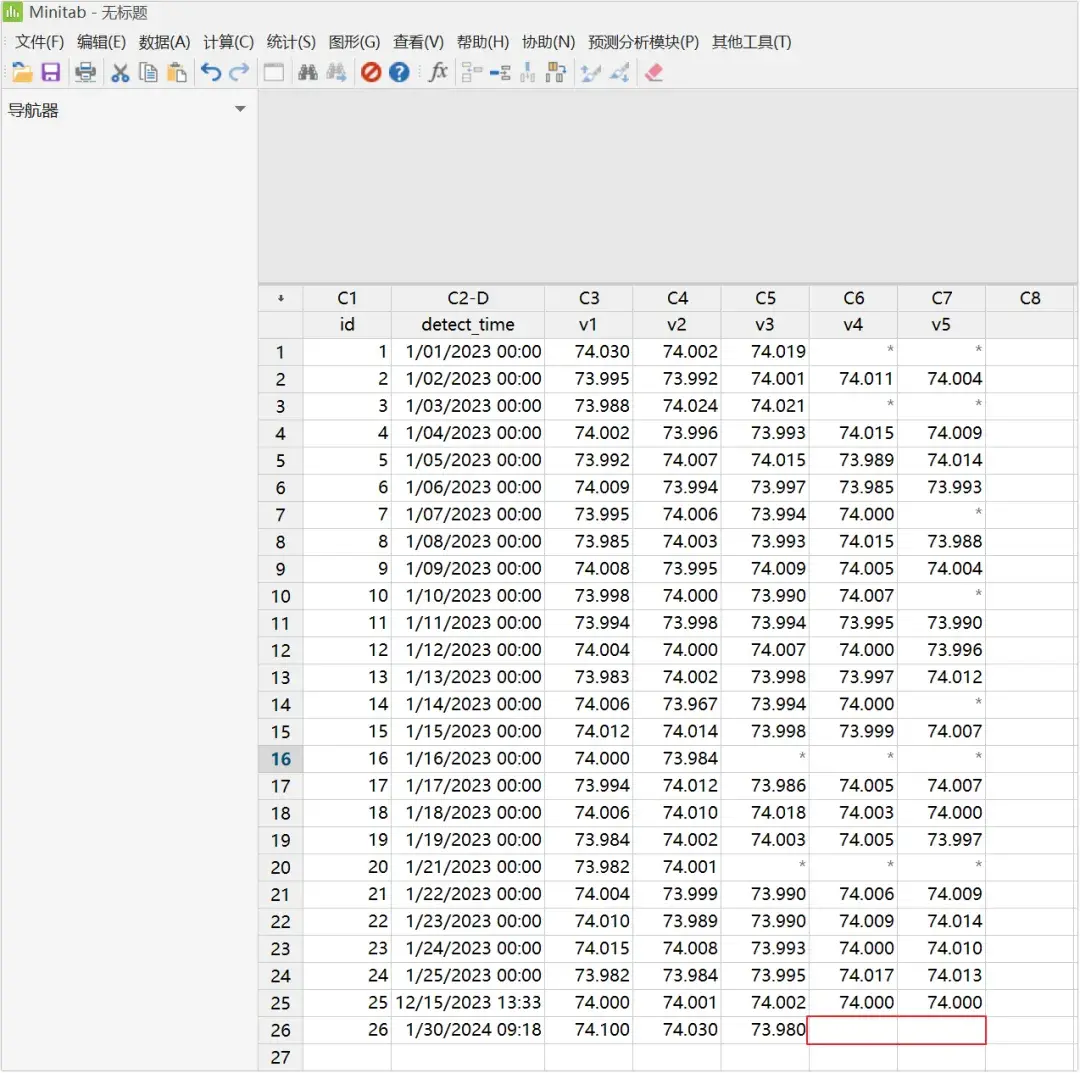Open the 协助(N) menu

click(548, 42)
